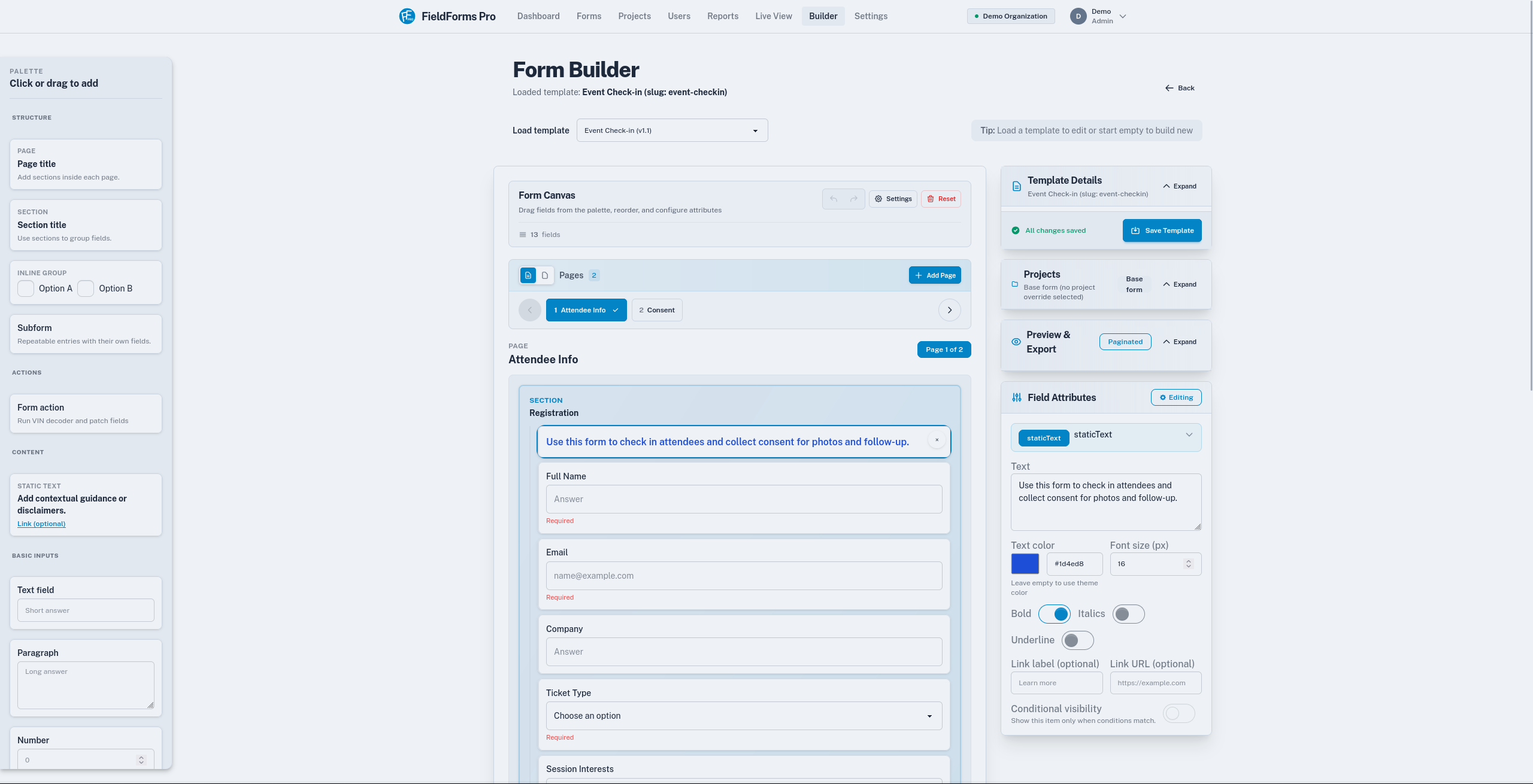
Task: Check the Option A checkbox in palette
Action: tap(26, 288)
